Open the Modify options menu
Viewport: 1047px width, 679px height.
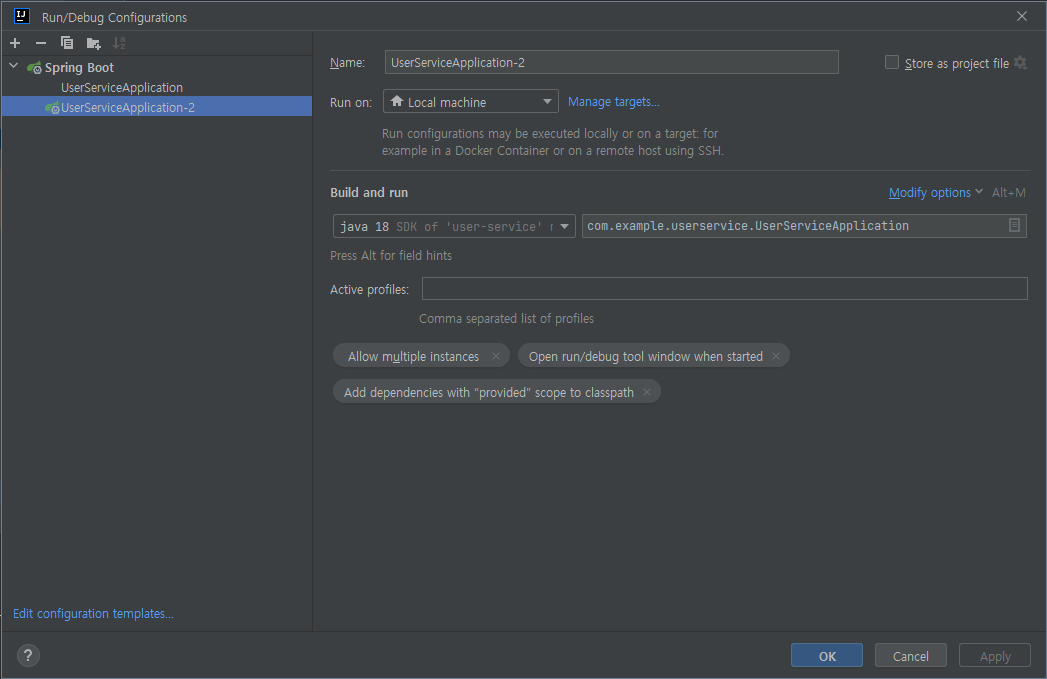(935, 192)
